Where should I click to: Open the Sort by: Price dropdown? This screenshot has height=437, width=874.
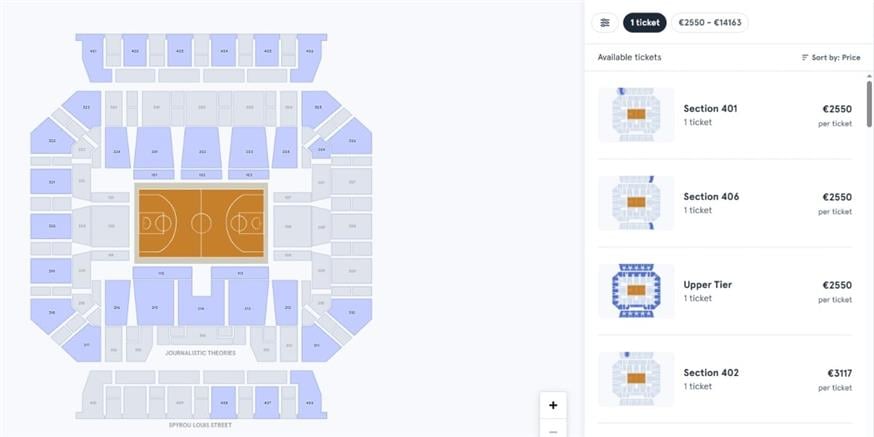pyautogui.click(x=830, y=58)
